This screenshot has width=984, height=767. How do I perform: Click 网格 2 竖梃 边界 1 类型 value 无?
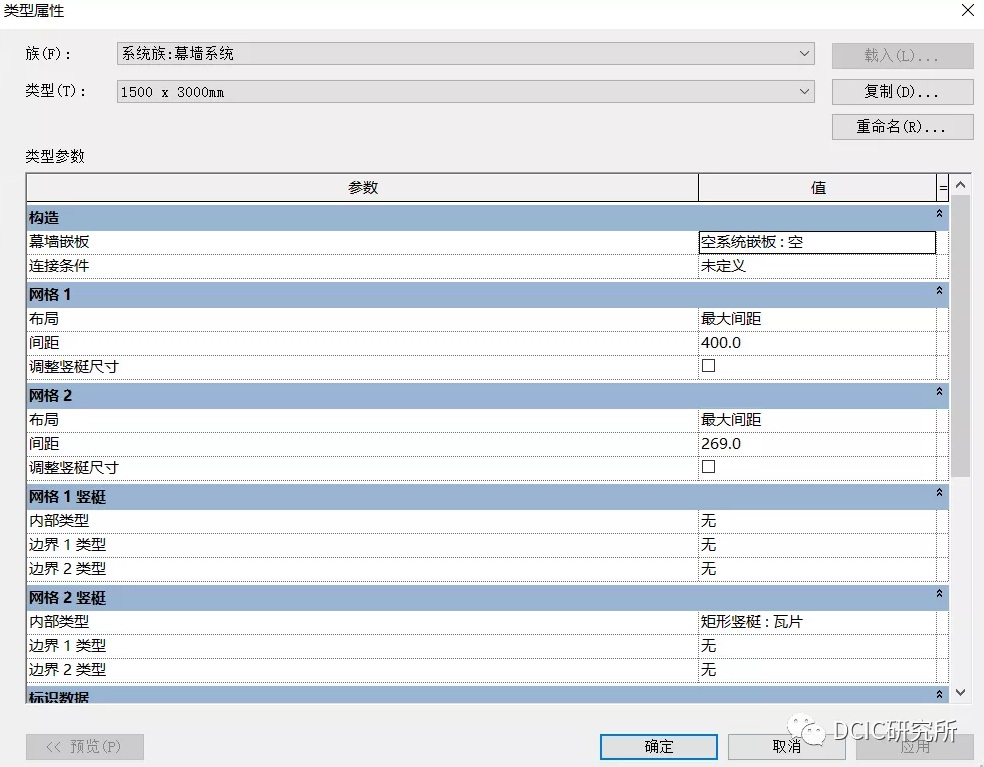[817, 646]
